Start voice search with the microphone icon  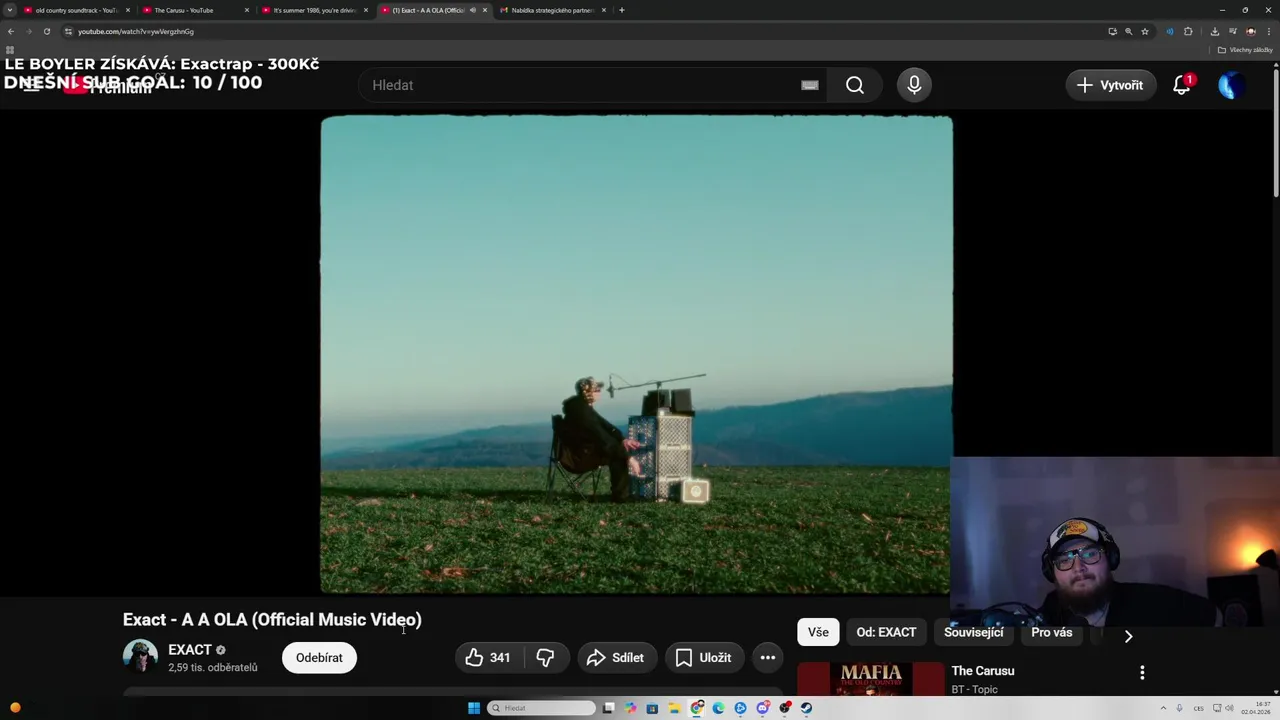point(914,85)
